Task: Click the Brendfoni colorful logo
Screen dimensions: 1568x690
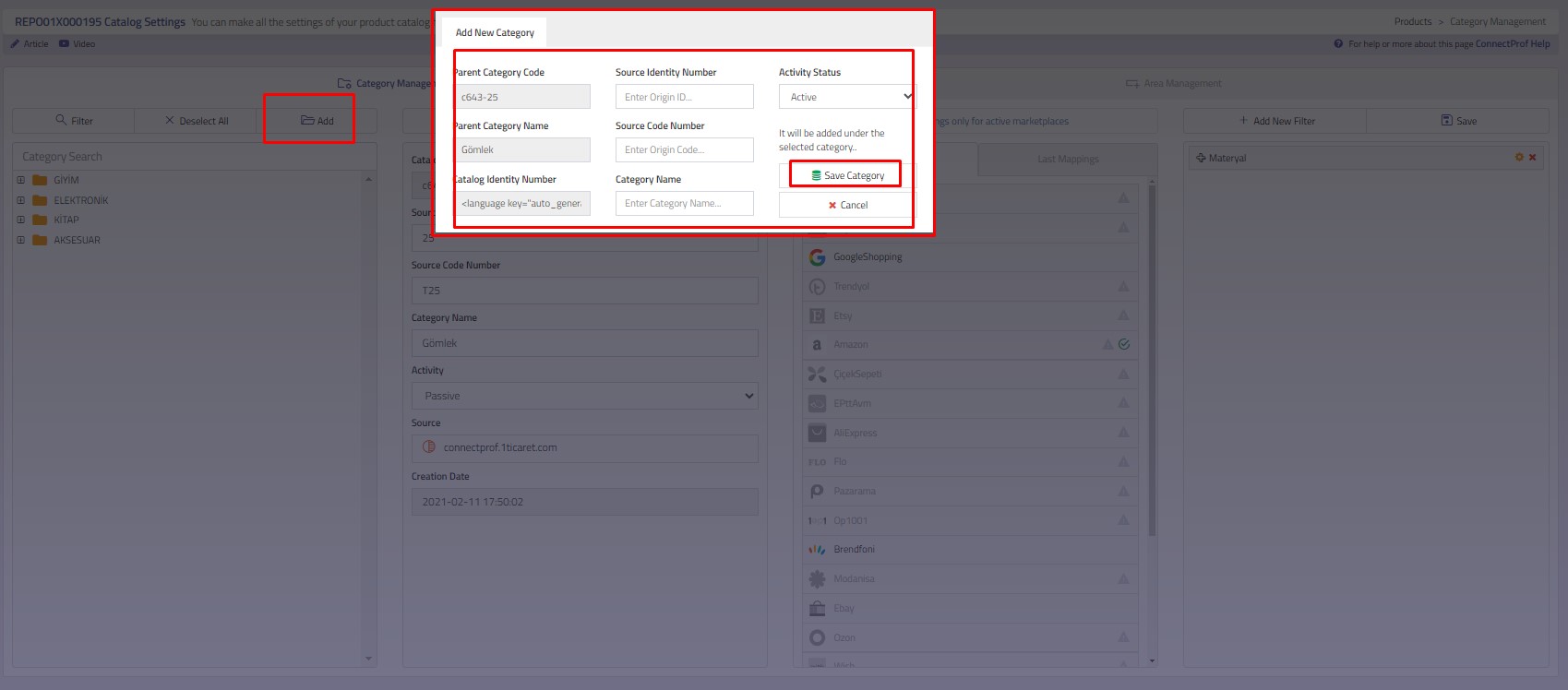Action: [x=817, y=550]
